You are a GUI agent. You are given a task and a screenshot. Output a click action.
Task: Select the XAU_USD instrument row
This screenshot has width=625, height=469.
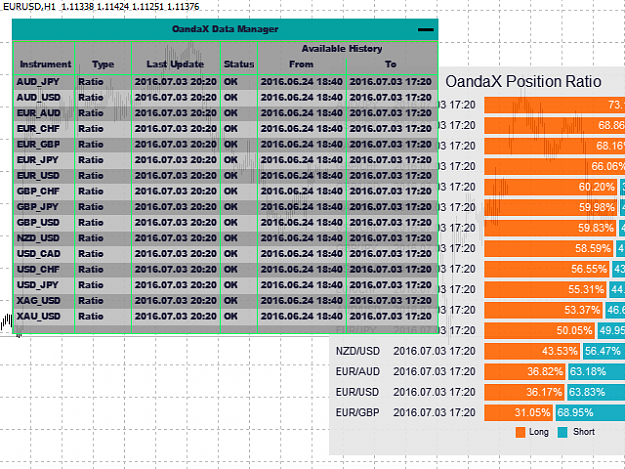click(225, 316)
